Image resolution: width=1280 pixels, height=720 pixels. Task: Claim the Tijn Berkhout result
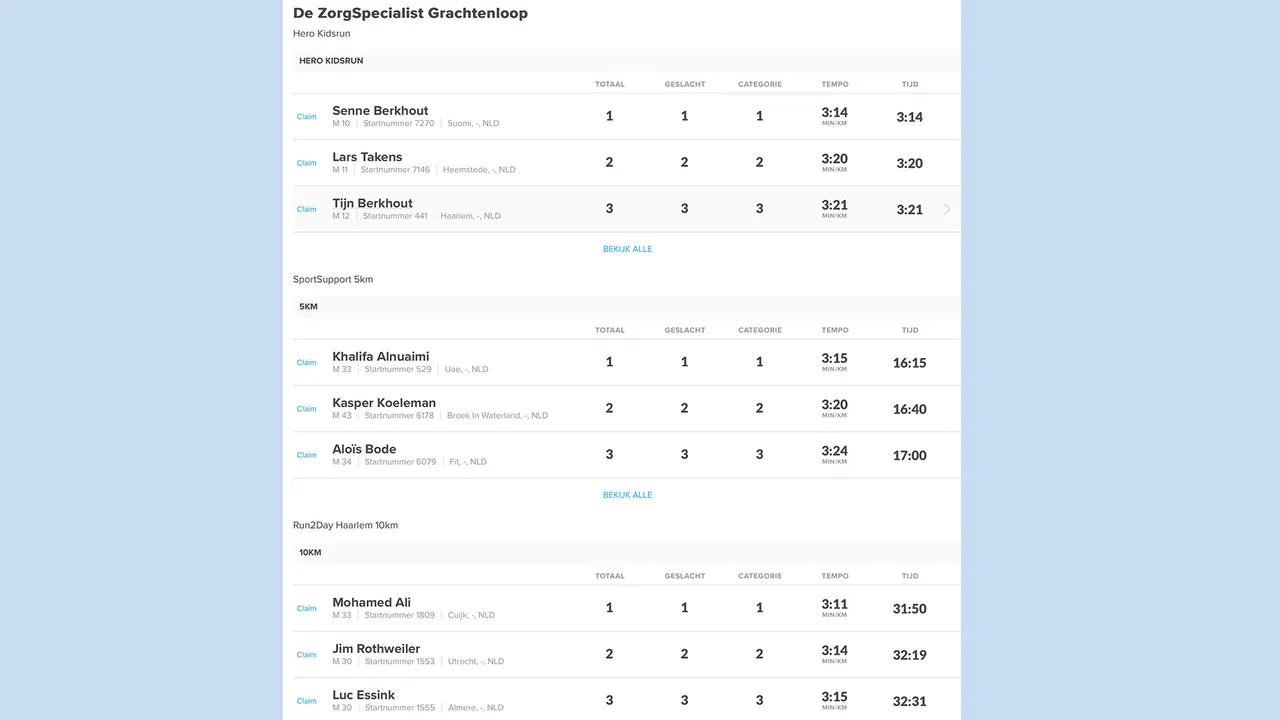pos(306,209)
